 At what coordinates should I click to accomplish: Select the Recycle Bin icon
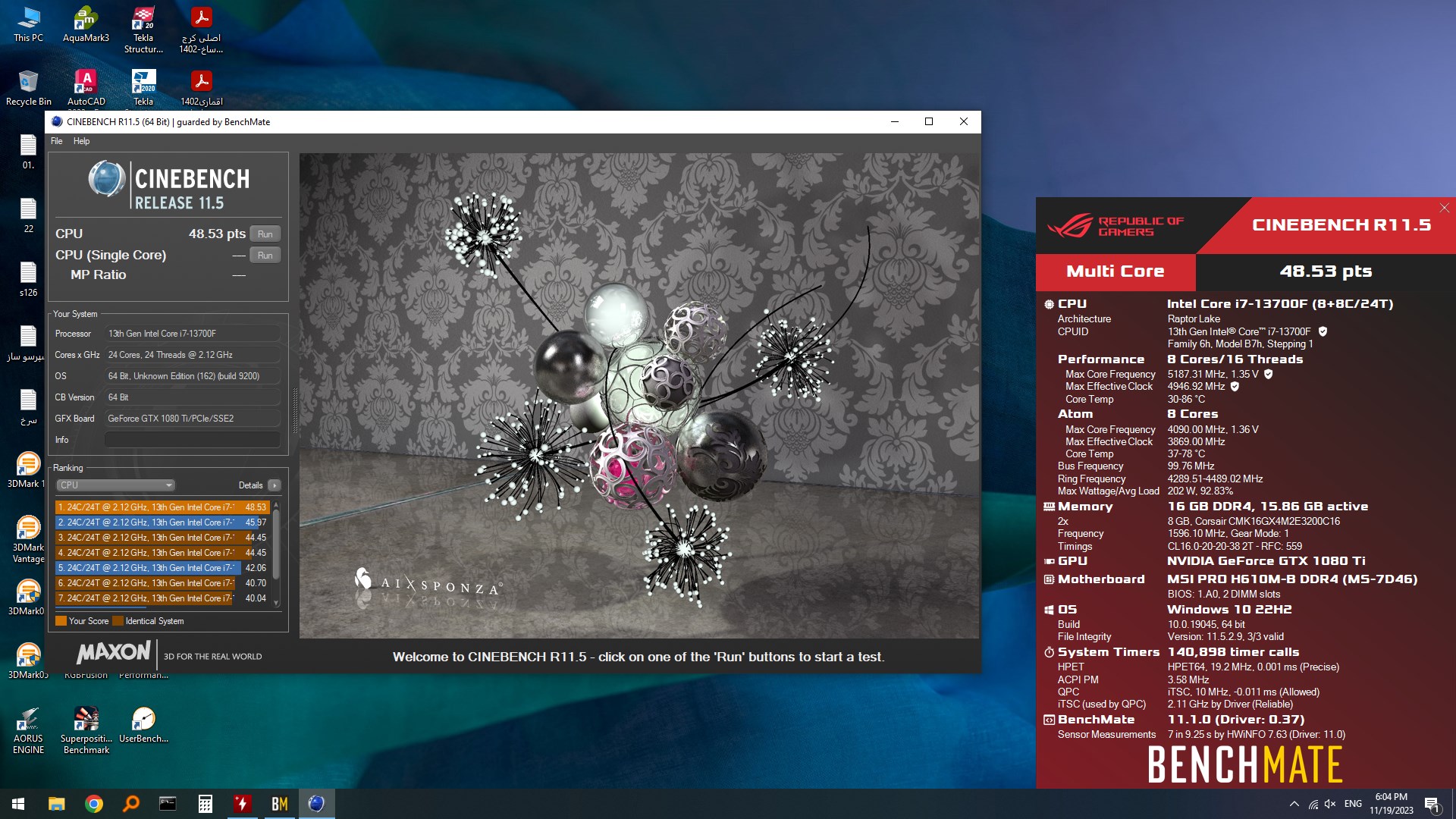coord(28,88)
